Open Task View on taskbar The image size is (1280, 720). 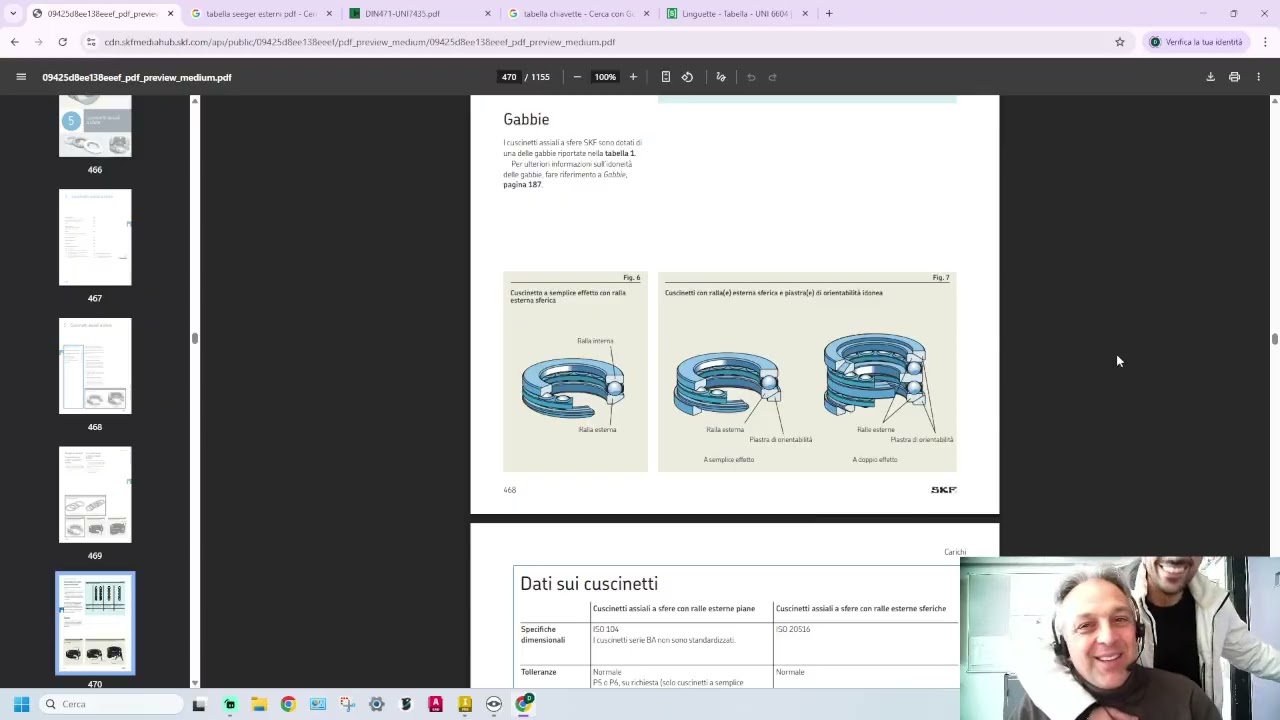[x=199, y=704]
